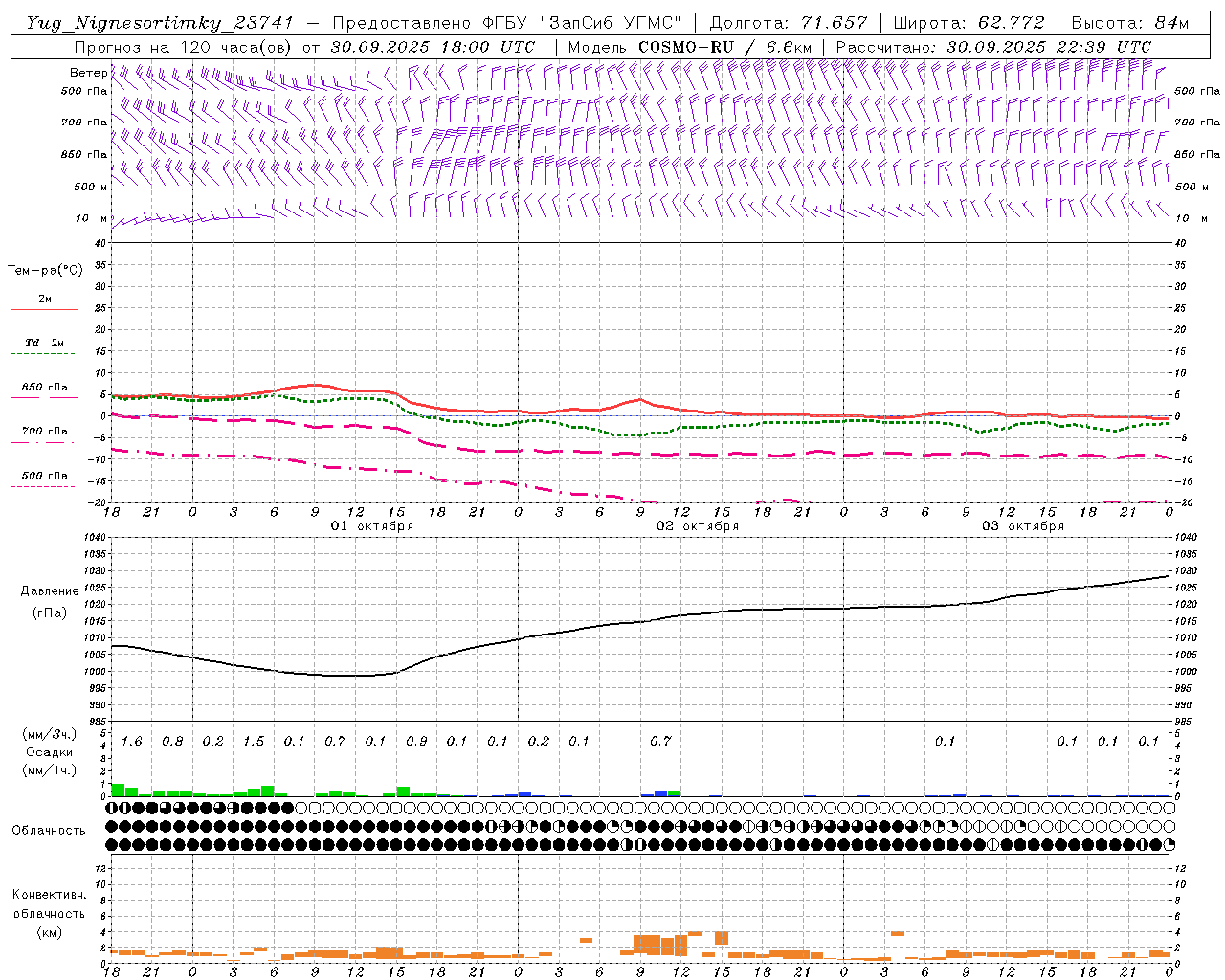Click the longitude value 71.657
Viewport: 1225px width, 980px height.
click(x=834, y=23)
